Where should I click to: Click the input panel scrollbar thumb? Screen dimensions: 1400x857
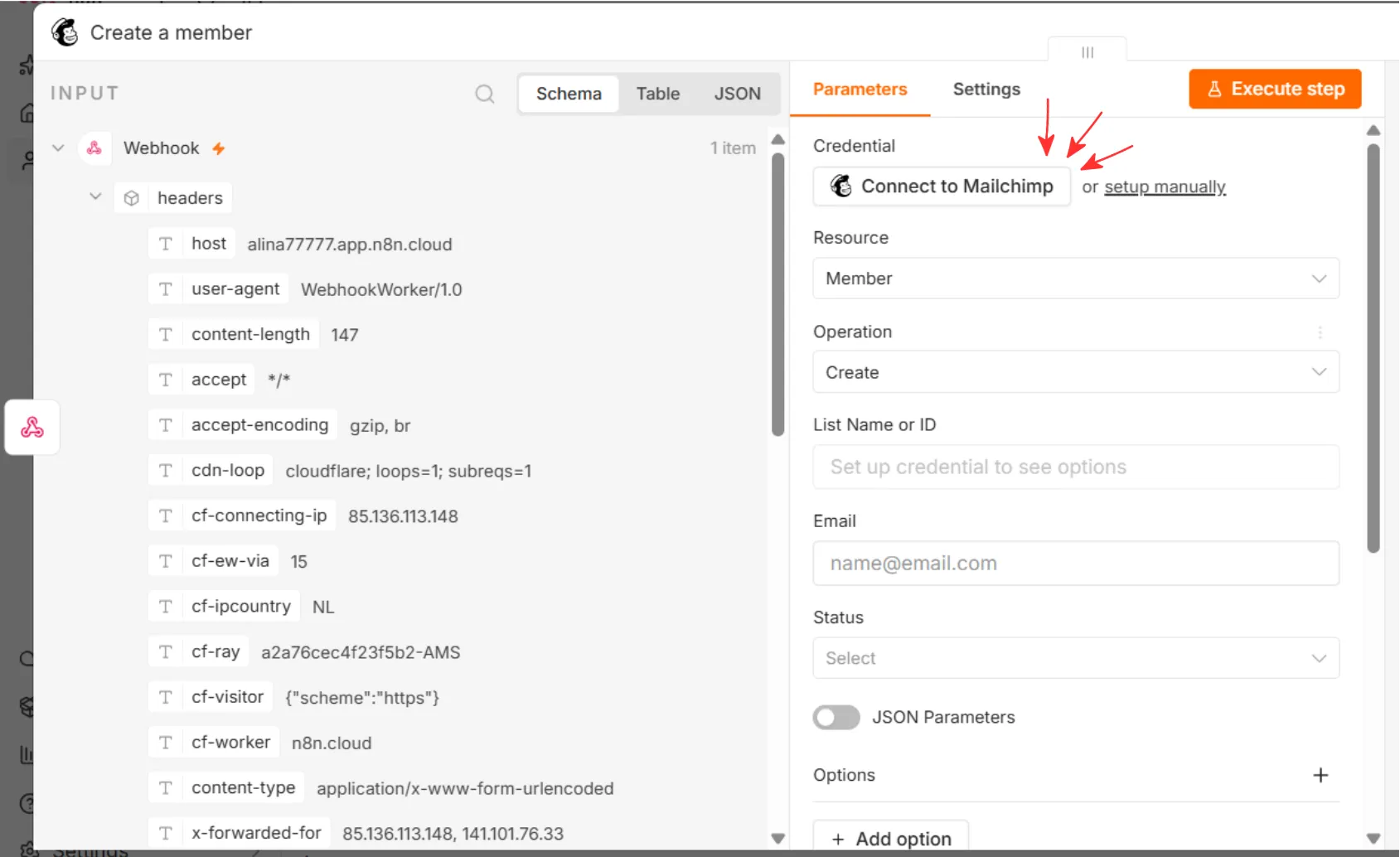778,294
